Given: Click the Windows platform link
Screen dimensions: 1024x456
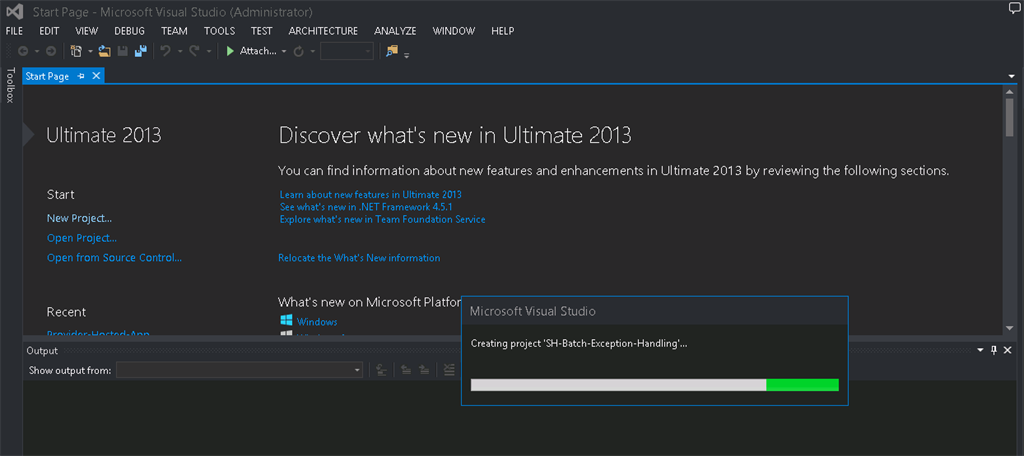Looking at the screenshot, I should 317,321.
